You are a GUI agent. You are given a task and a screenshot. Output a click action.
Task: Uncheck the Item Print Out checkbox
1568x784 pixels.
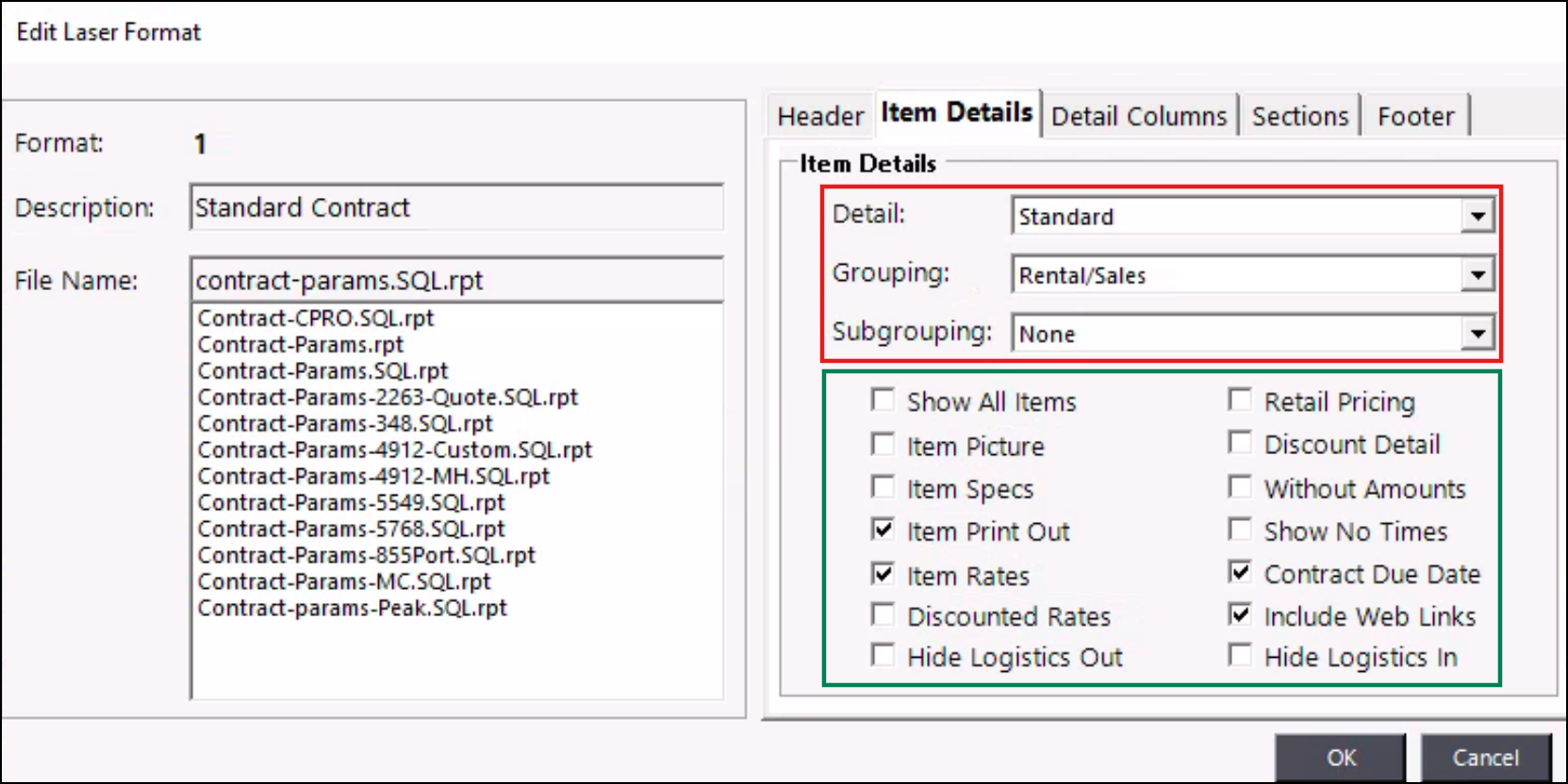pyautogui.click(x=883, y=531)
